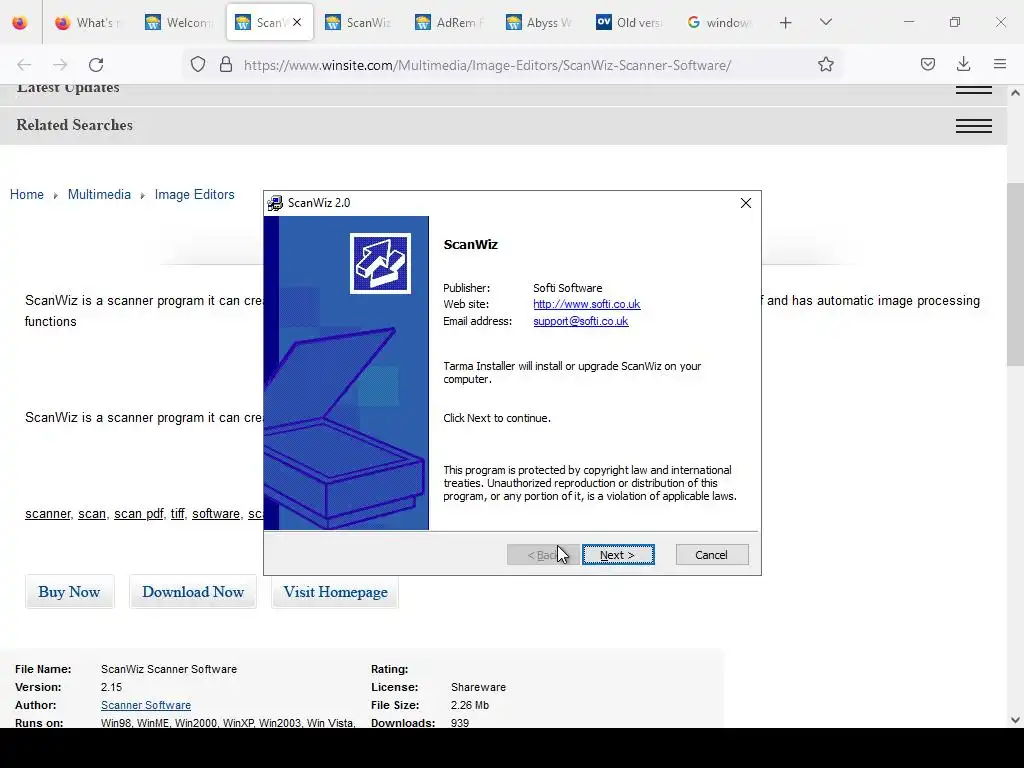1024x768 pixels.
Task: Click the 'scan' keyword tag link
Action: click(x=91, y=514)
